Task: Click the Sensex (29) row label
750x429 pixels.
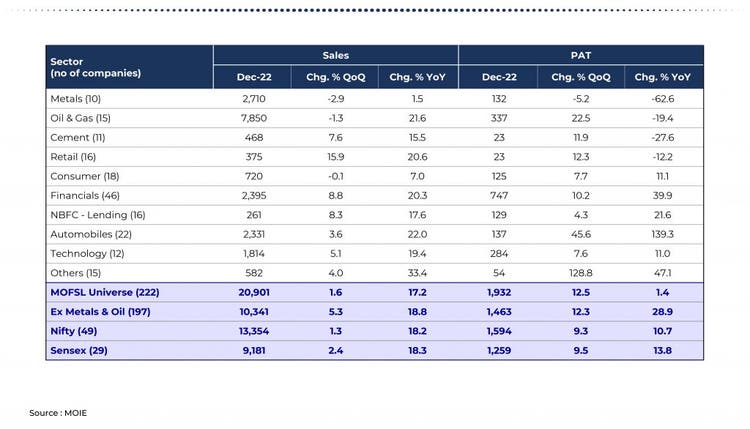Action: pos(78,350)
